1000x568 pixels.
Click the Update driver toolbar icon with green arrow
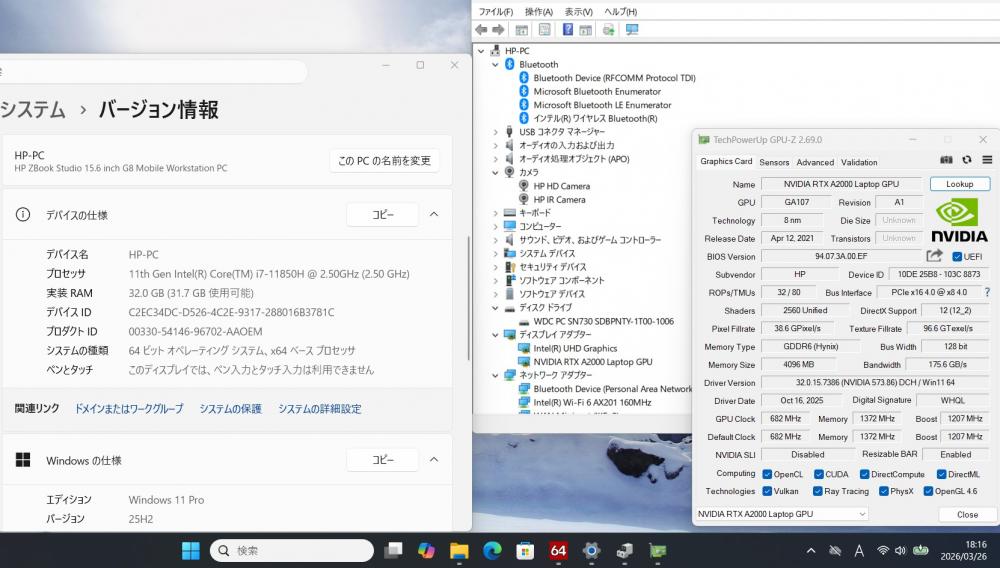click(609, 29)
